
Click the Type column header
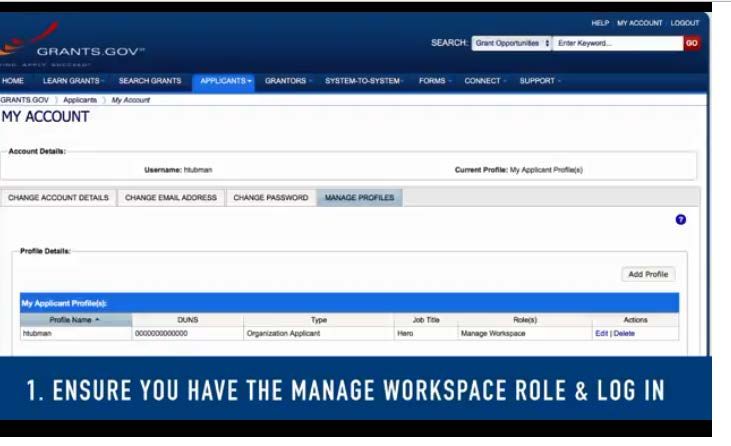point(319,320)
